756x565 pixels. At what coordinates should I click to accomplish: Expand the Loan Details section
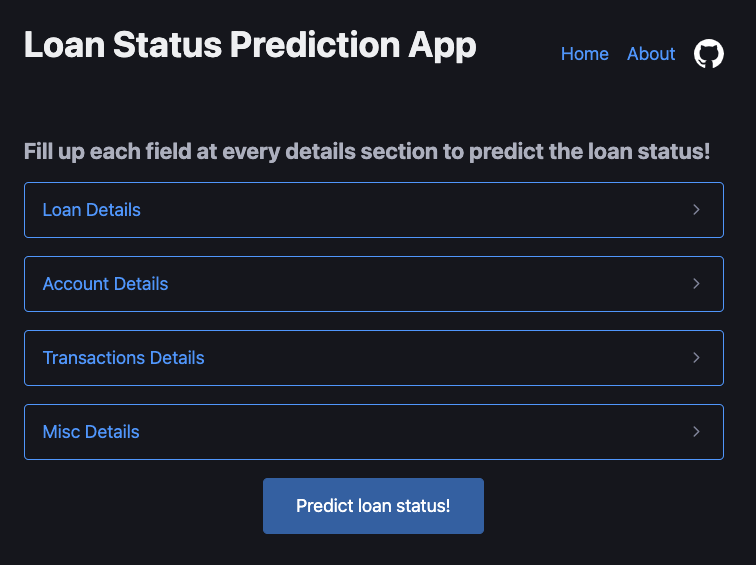(374, 210)
